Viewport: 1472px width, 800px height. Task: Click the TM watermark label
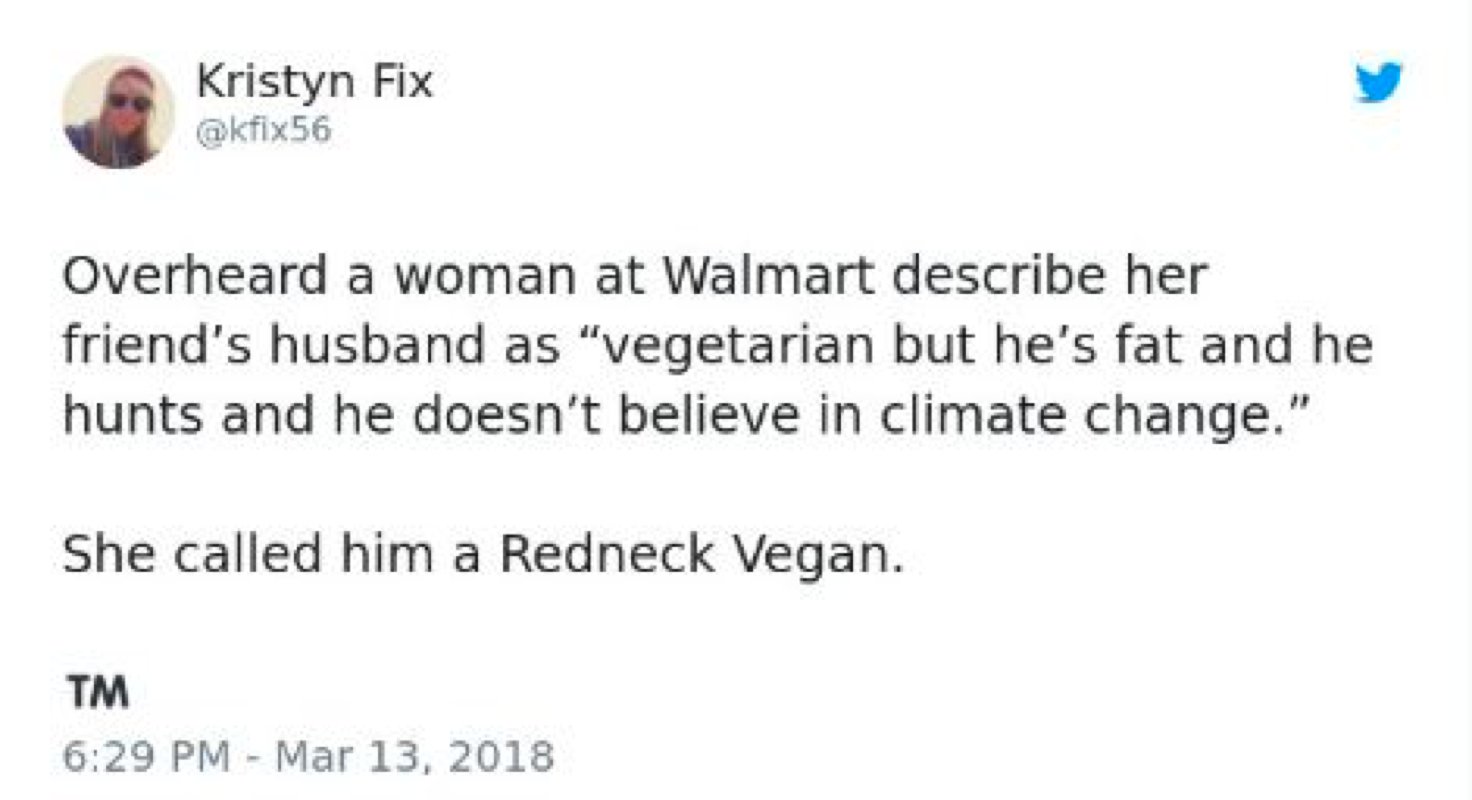tap(98, 693)
